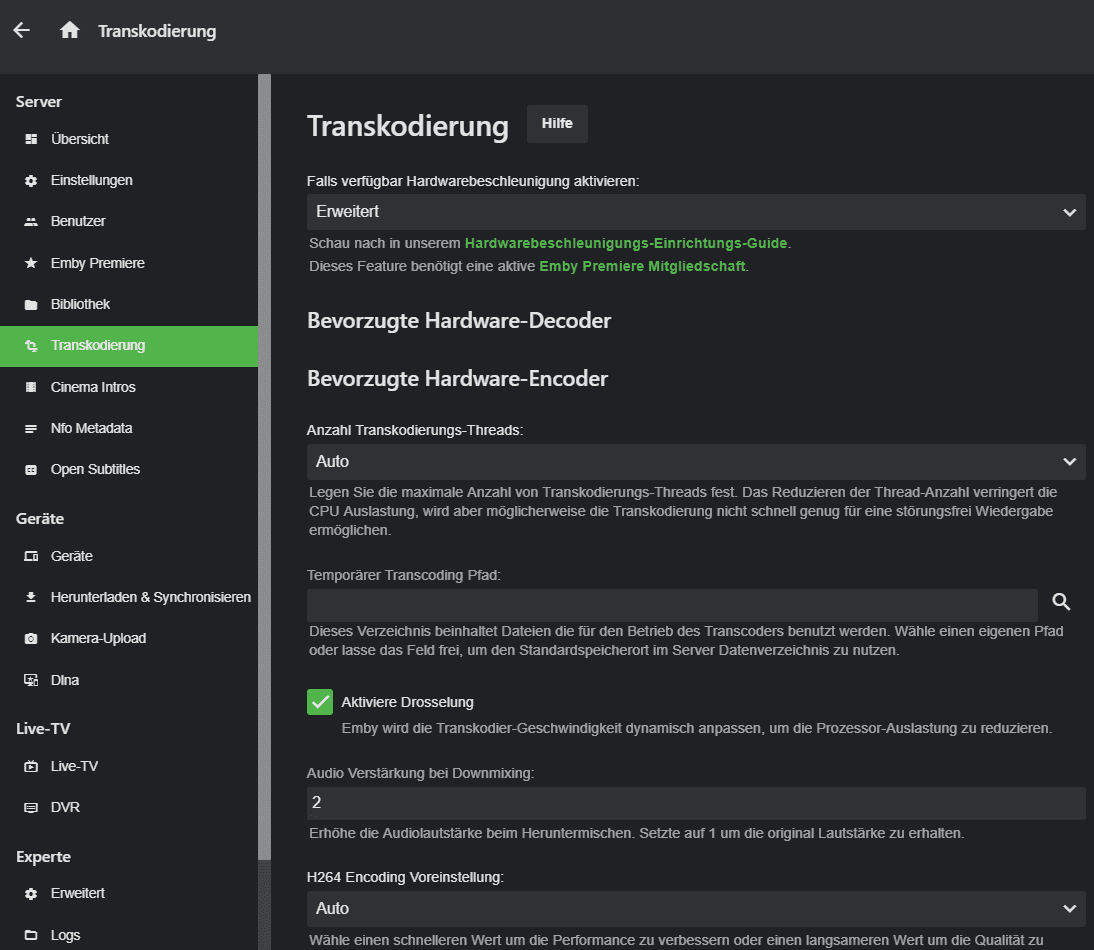Image resolution: width=1094 pixels, height=950 pixels.
Task: Click the Emby Premiere star icon
Action: point(31,263)
